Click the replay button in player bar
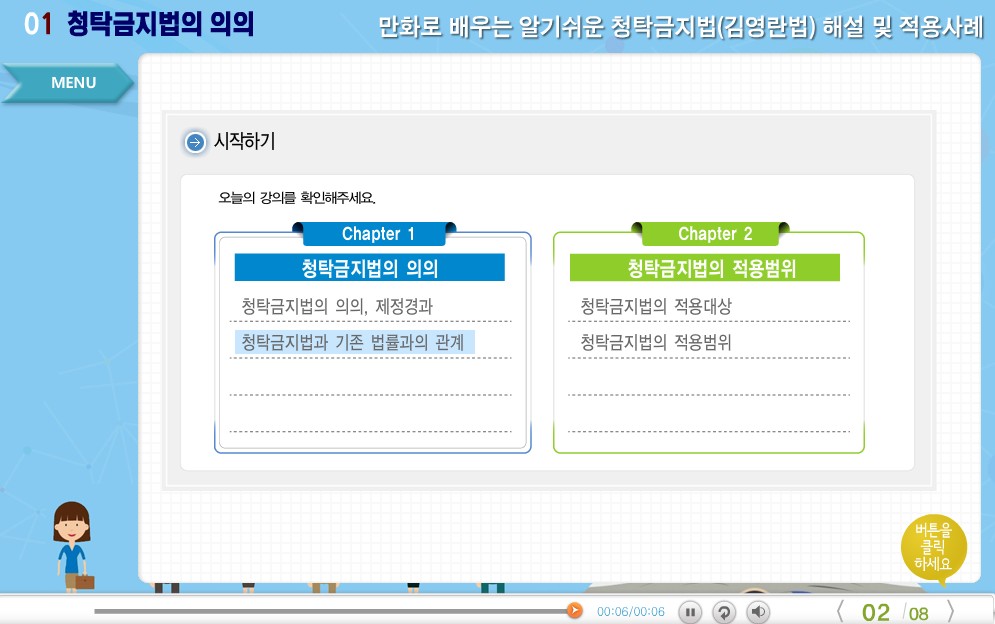 [724, 612]
